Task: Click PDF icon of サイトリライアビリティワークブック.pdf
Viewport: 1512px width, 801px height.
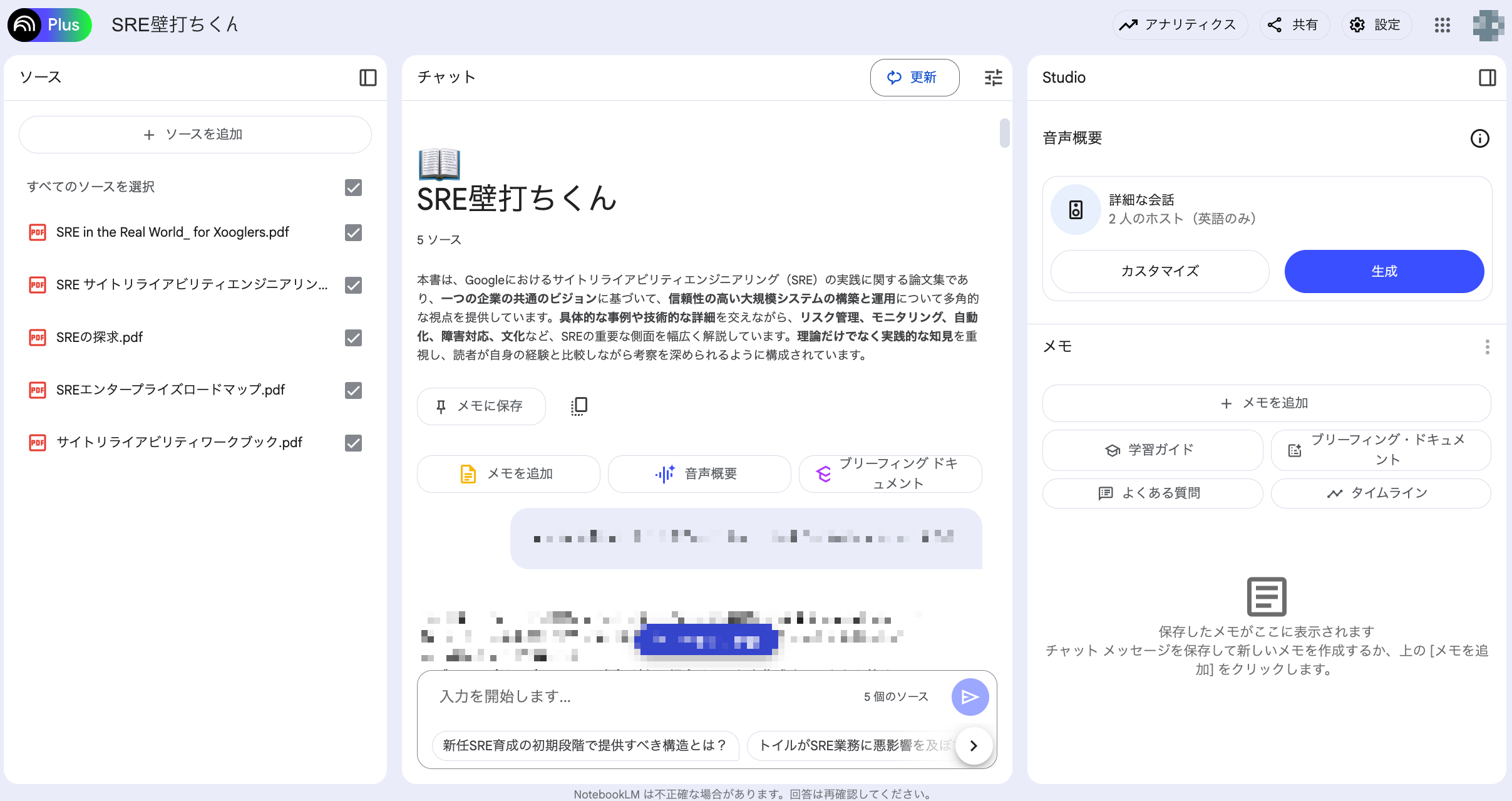Action: click(x=38, y=443)
